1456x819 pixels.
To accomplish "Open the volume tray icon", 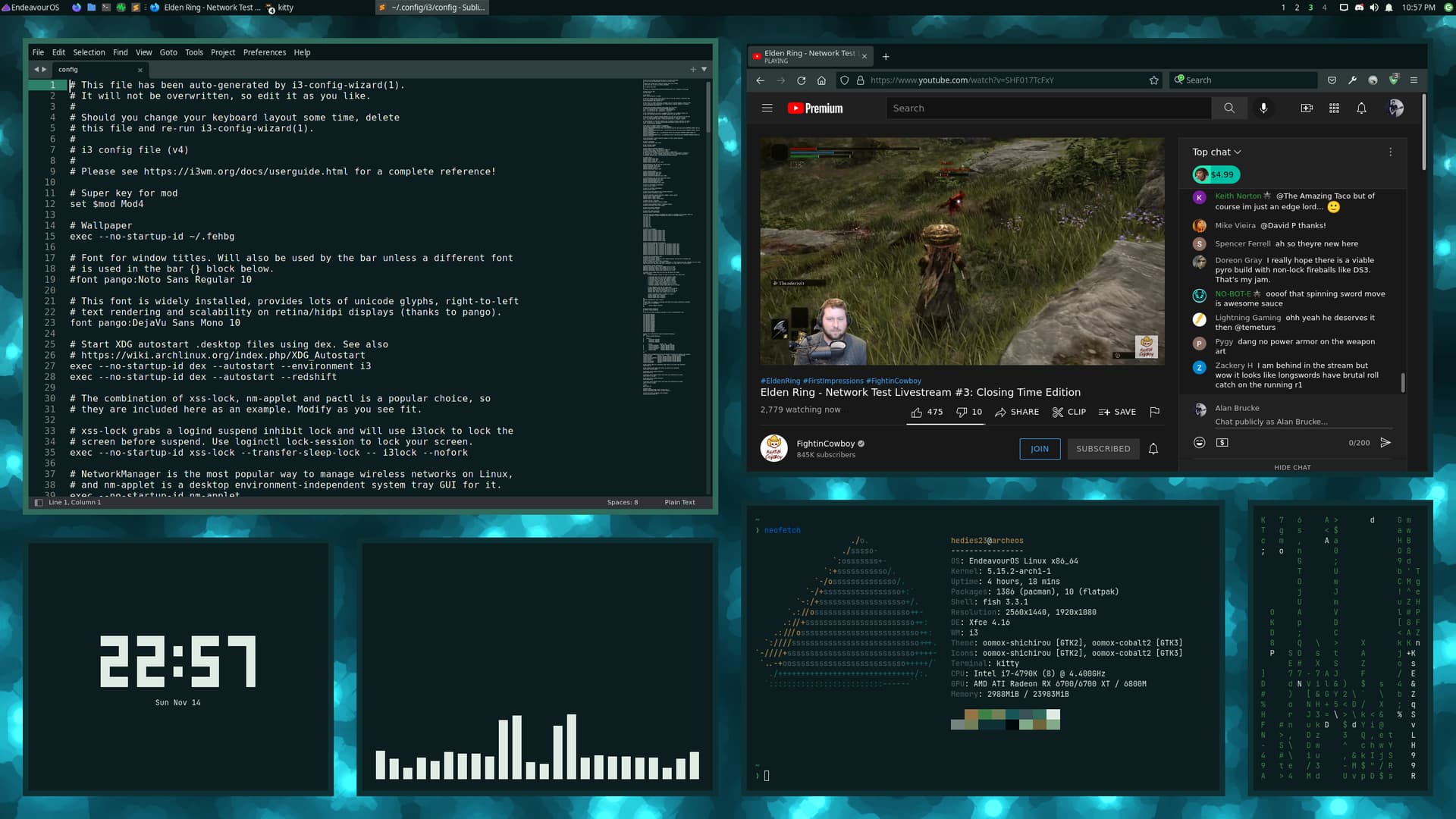I will coord(1374,8).
